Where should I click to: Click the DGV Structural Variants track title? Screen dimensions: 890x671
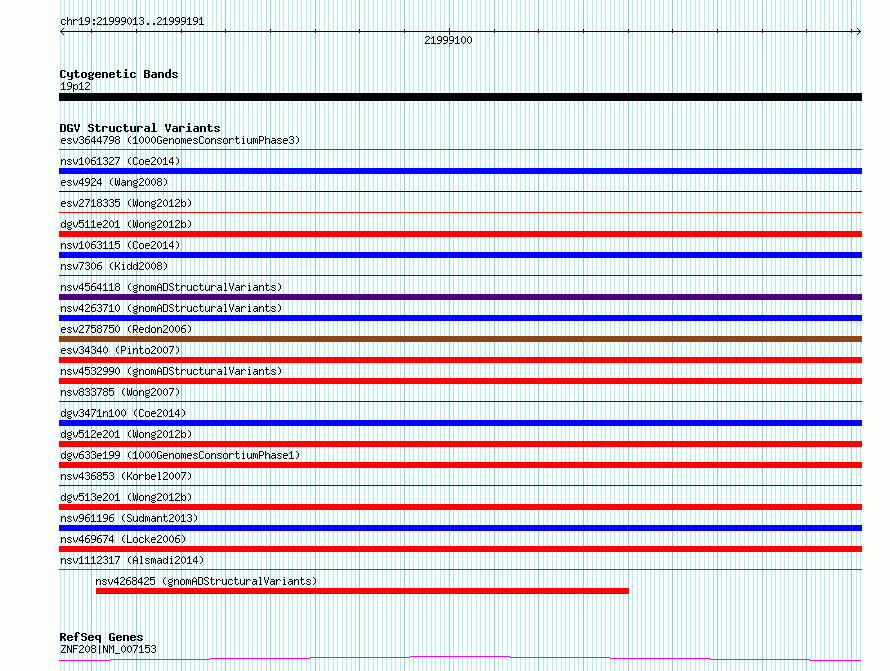click(x=140, y=128)
